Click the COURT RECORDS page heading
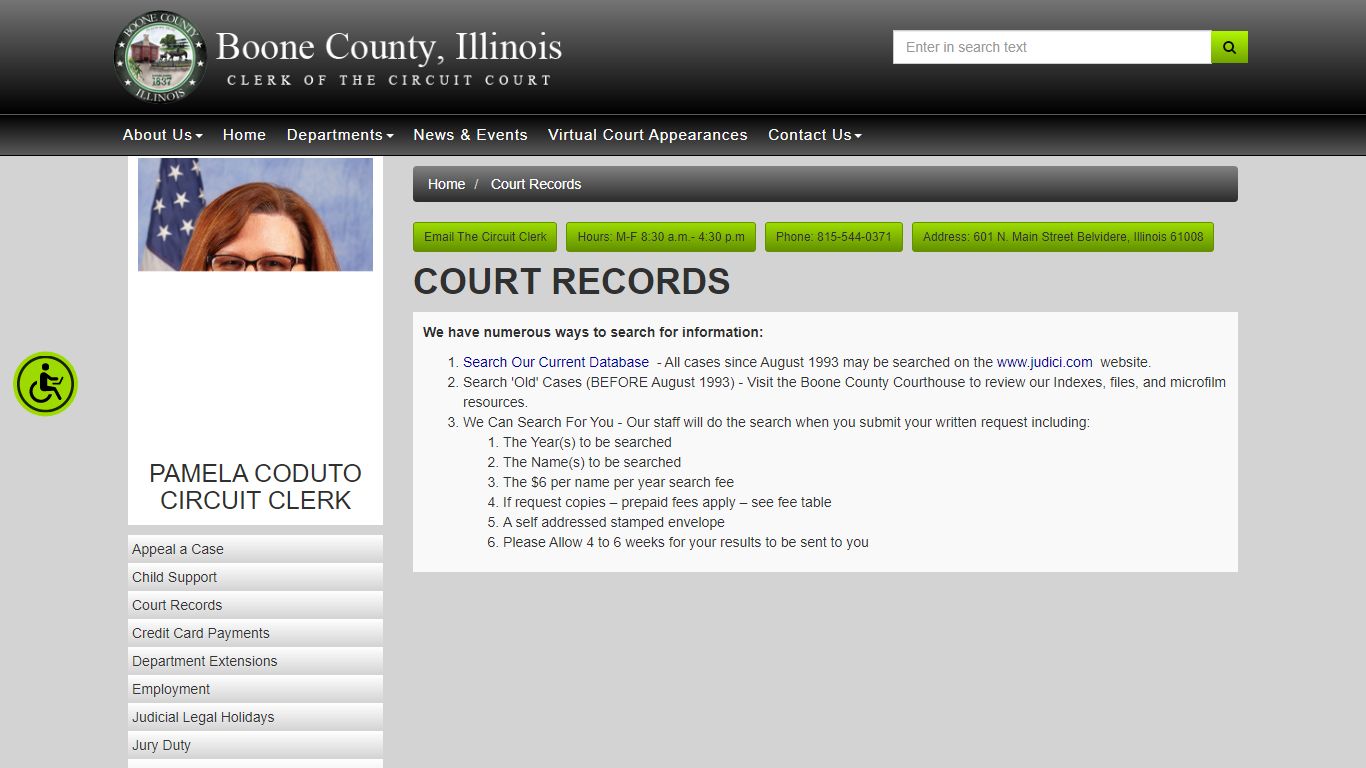This screenshot has width=1366, height=768. pyautogui.click(x=572, y=282)
